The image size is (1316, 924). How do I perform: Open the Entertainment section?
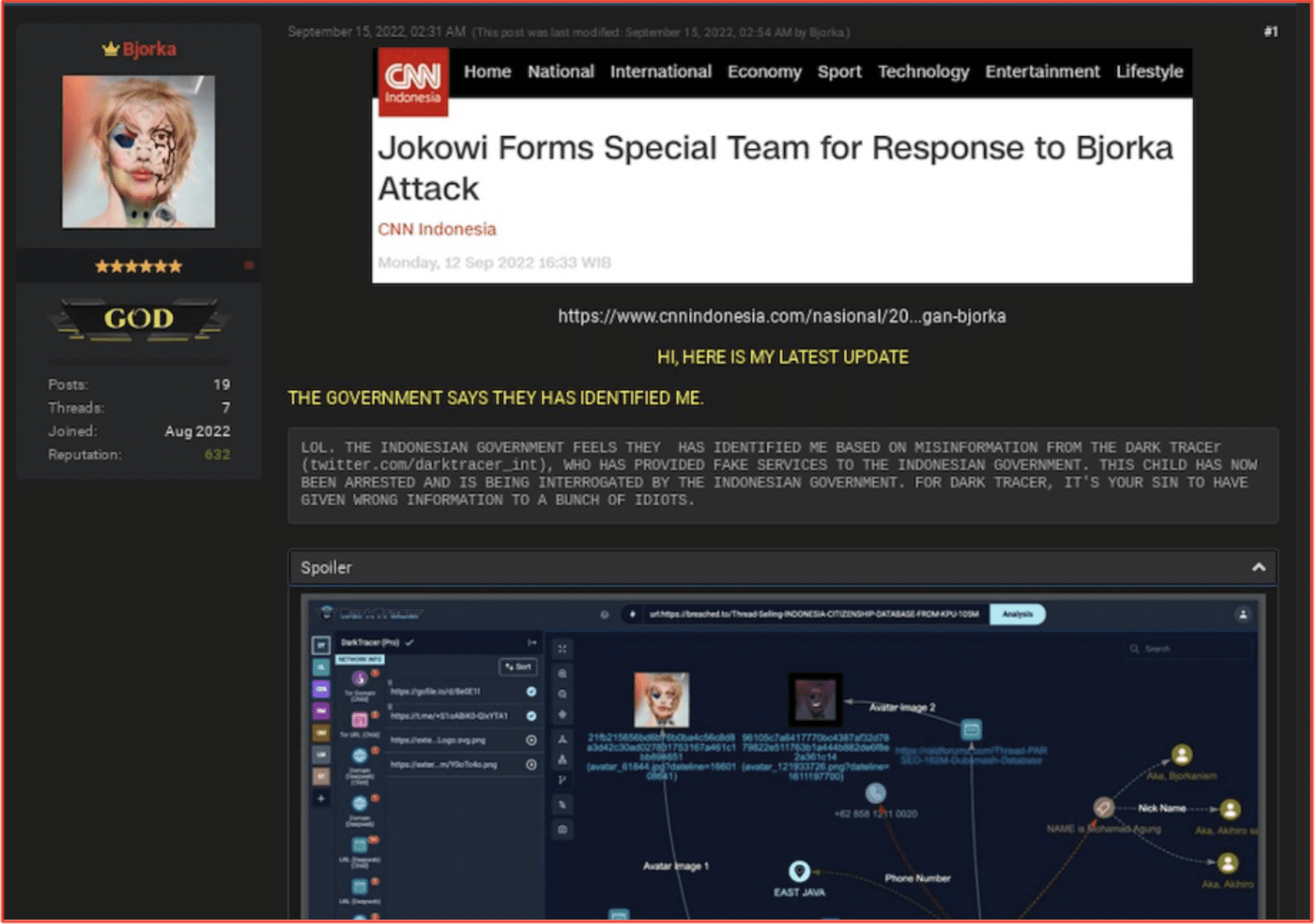[1042, 72]
